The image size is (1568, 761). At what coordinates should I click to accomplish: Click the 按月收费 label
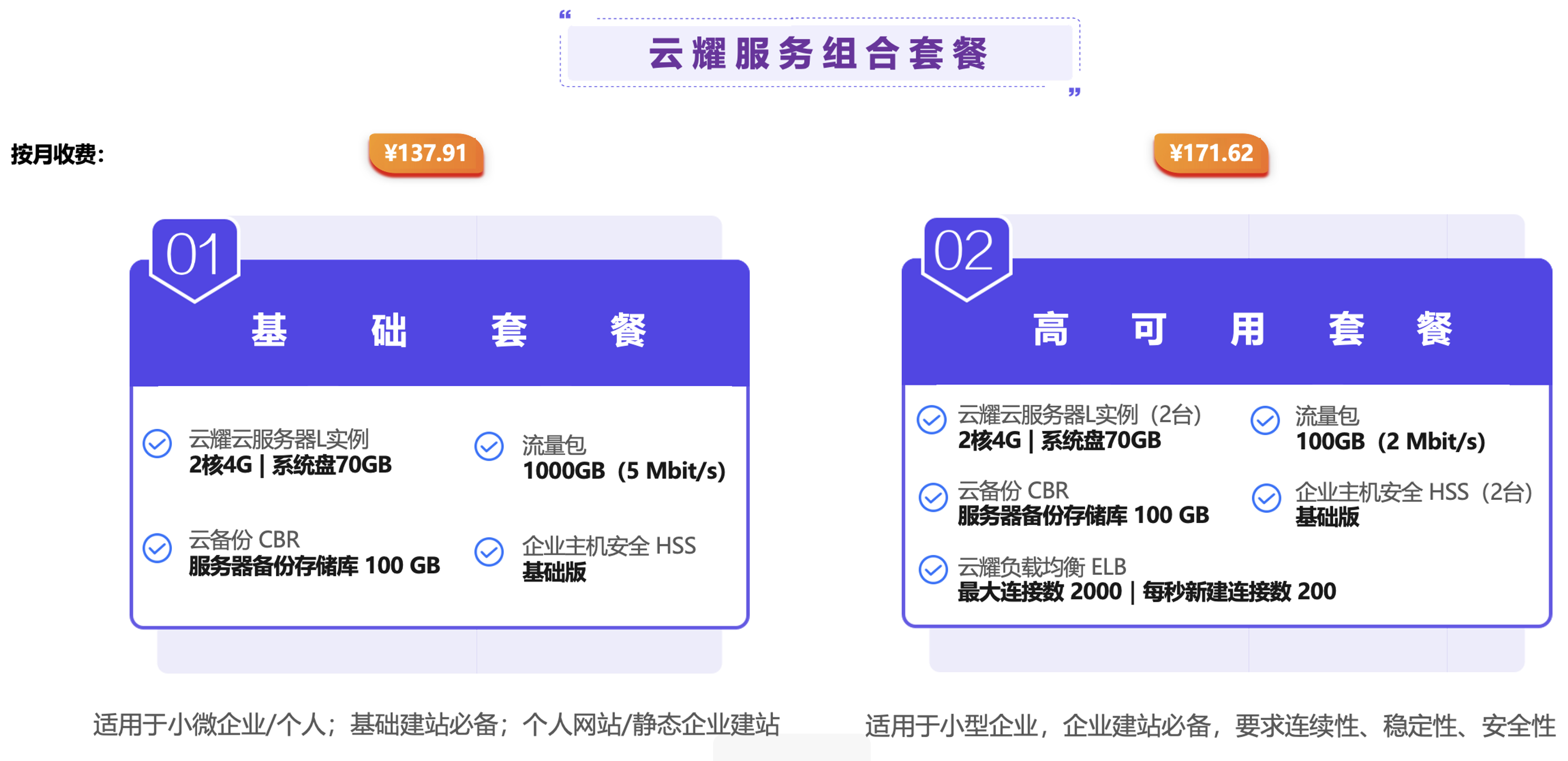pos(58,154)
